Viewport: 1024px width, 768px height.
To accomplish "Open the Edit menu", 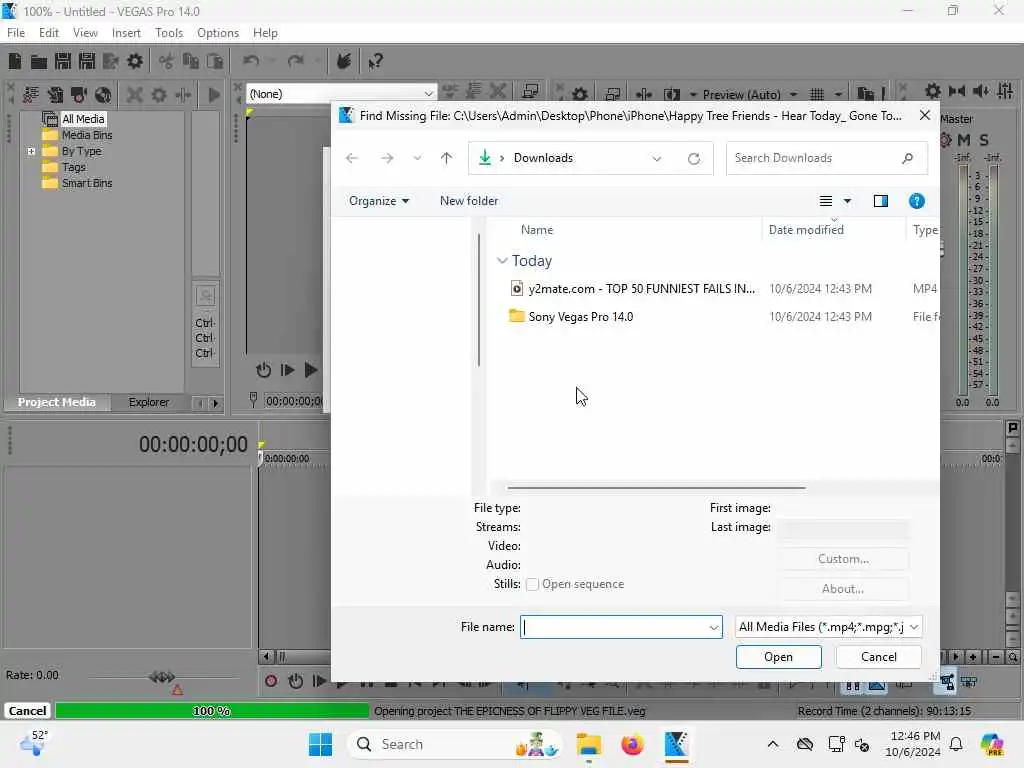I will pyautogui.click(x=48, y=33).
